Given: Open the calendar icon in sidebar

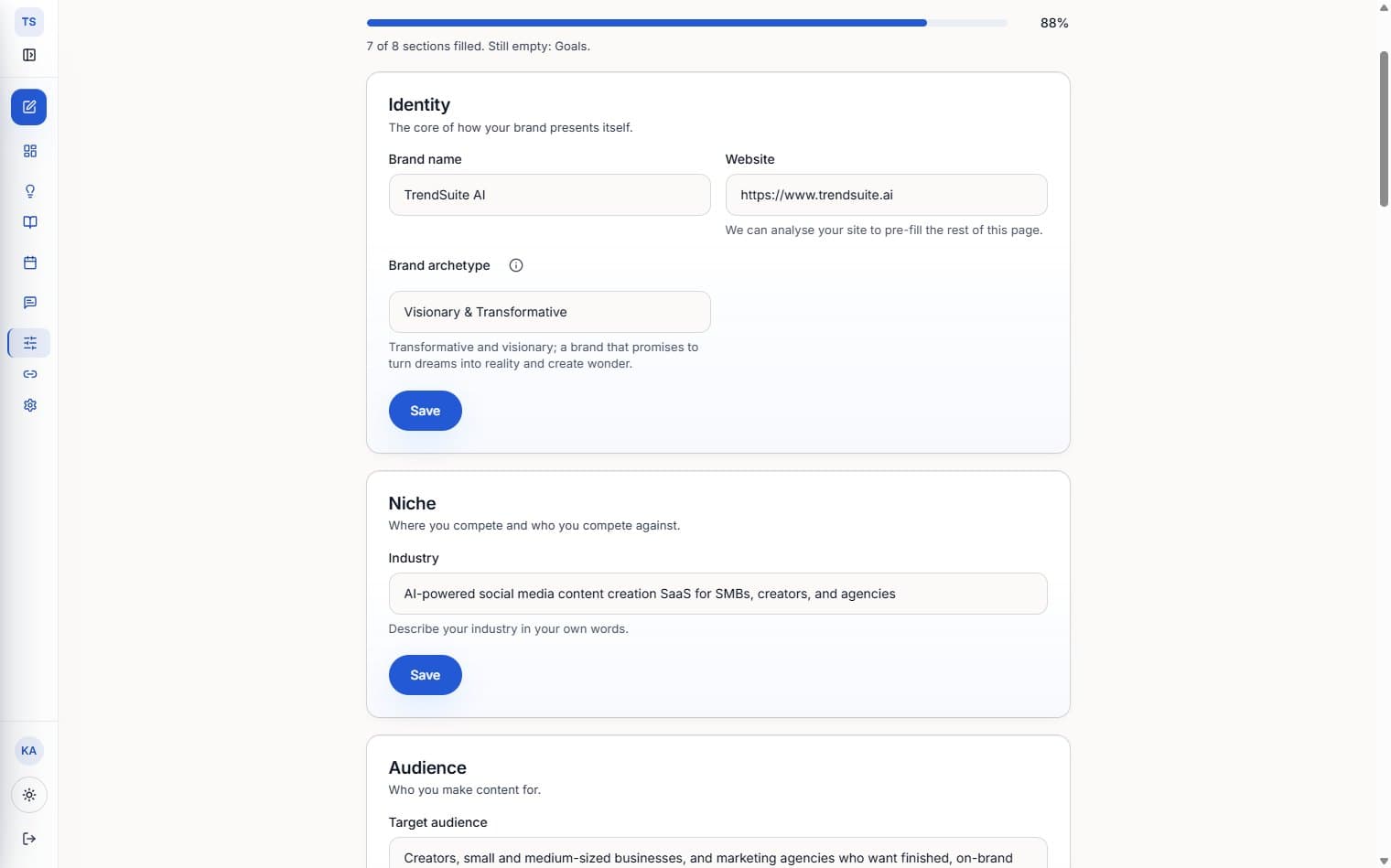Looking at the screenshot, I should tap(30, 263).
